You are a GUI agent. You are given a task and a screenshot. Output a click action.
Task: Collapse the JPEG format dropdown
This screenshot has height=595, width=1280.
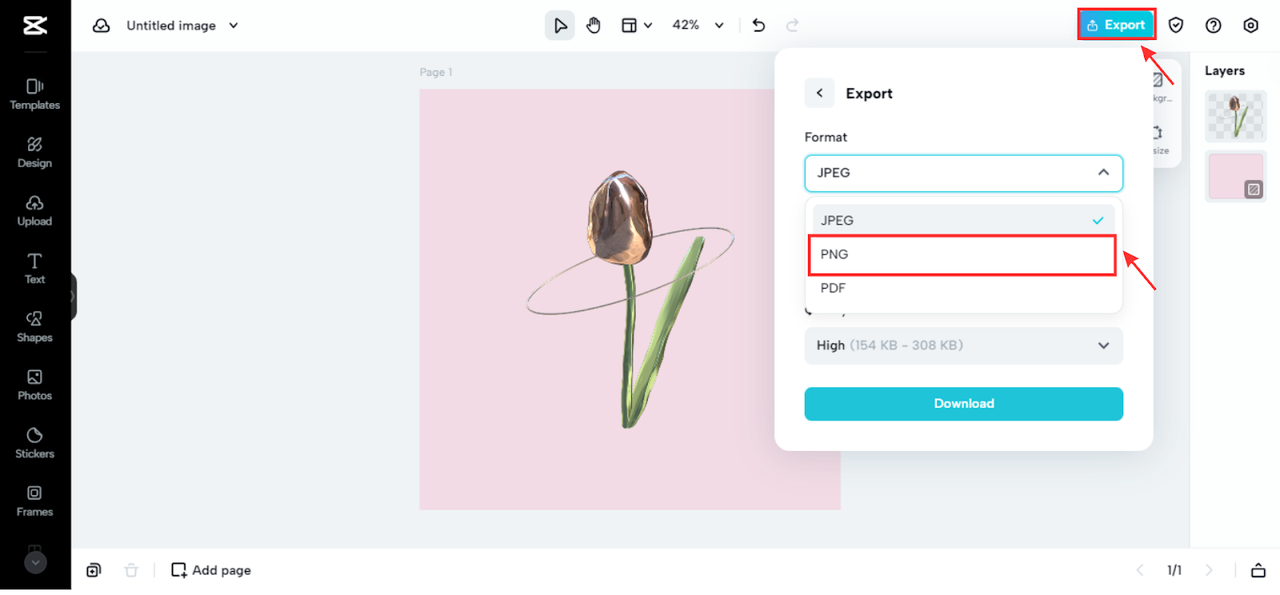coord(963,173)
